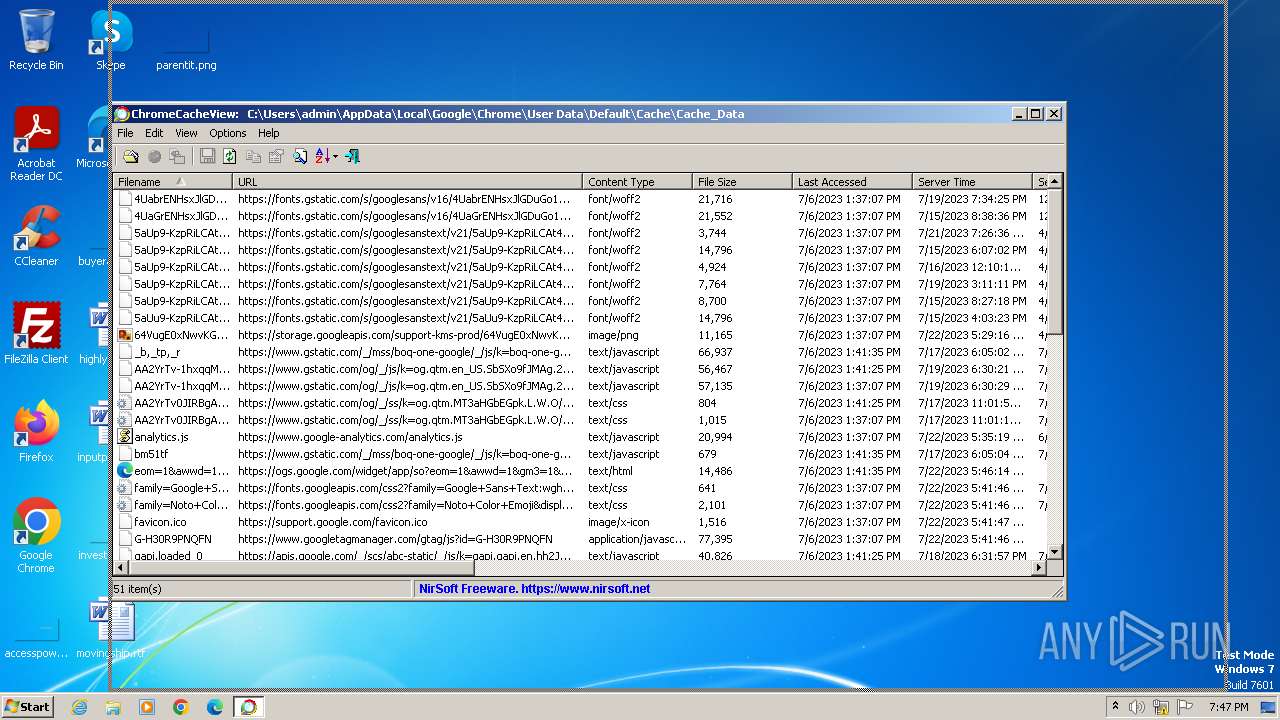Viewport: 1280px width, 720px height.
Task: Click the Refresh toolbar icon
Action: (230, 156)
